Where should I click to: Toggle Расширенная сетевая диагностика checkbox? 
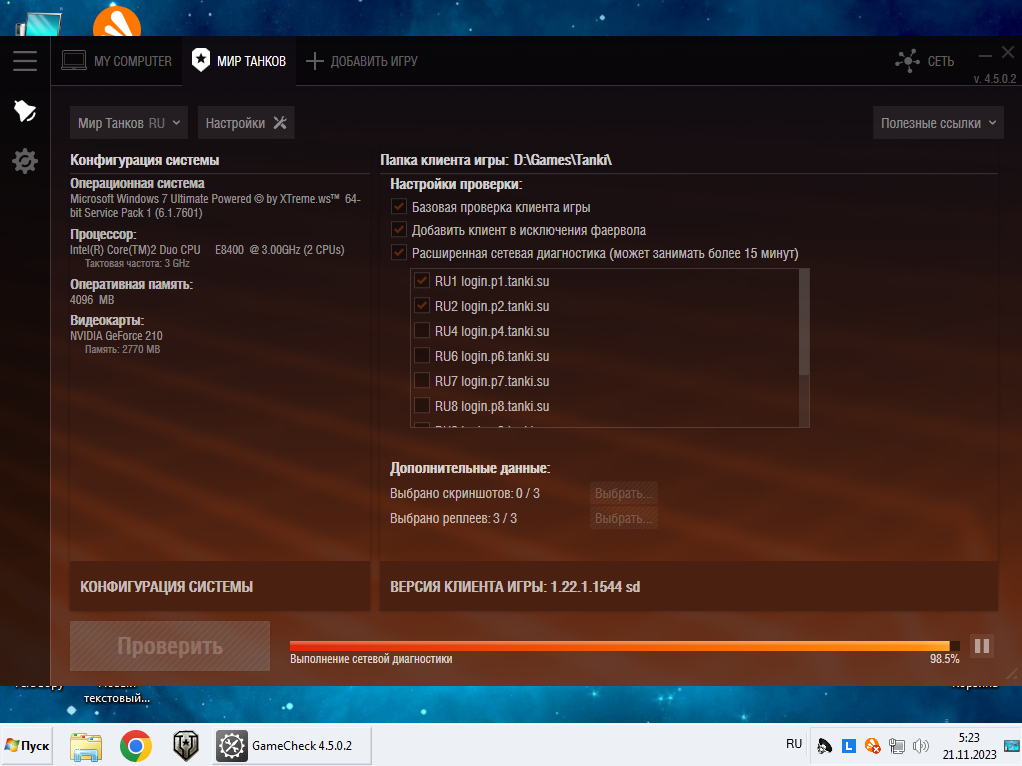[x=398, y=252]
